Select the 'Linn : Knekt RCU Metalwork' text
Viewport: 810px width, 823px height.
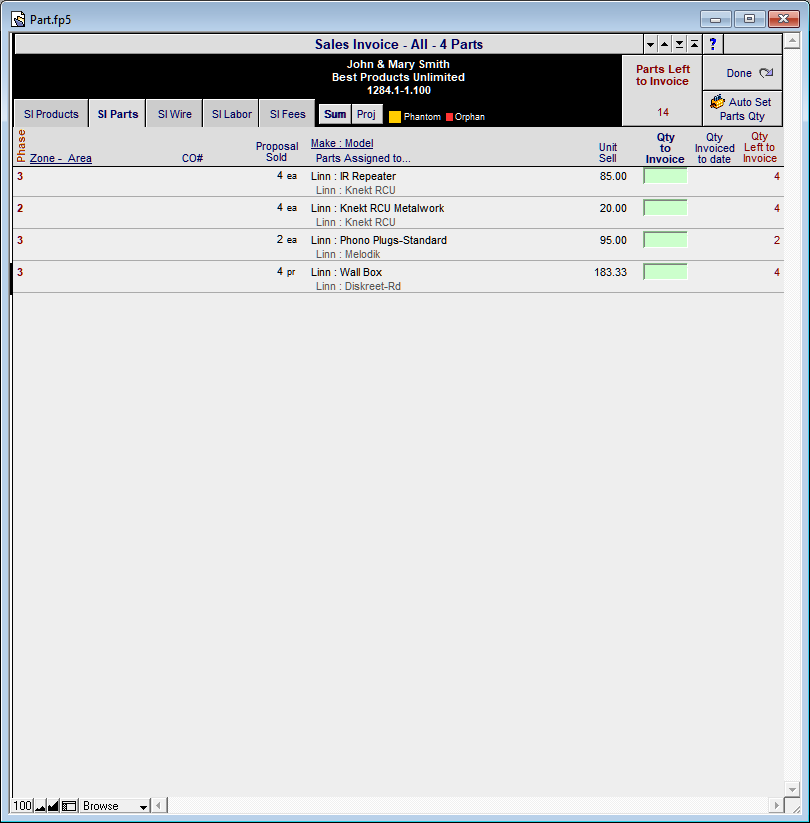pyautogui.click(x=377, y=208)
